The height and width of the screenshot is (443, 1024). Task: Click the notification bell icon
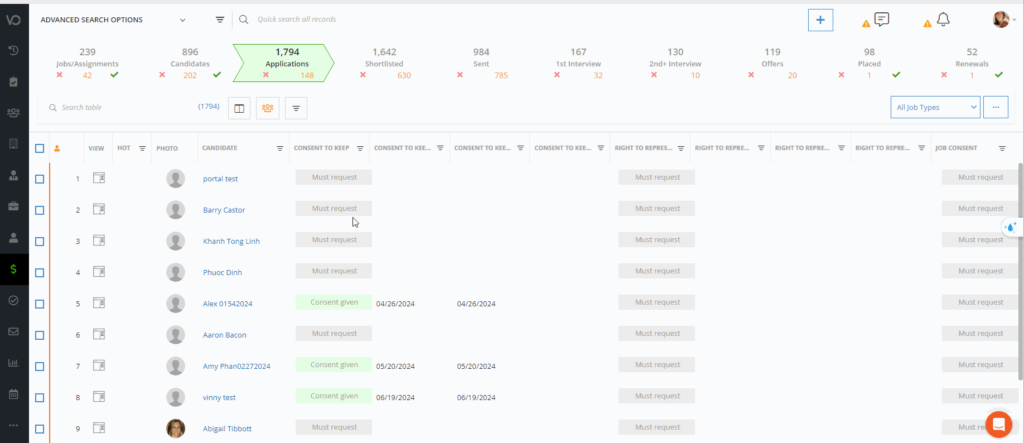(943, 20)
